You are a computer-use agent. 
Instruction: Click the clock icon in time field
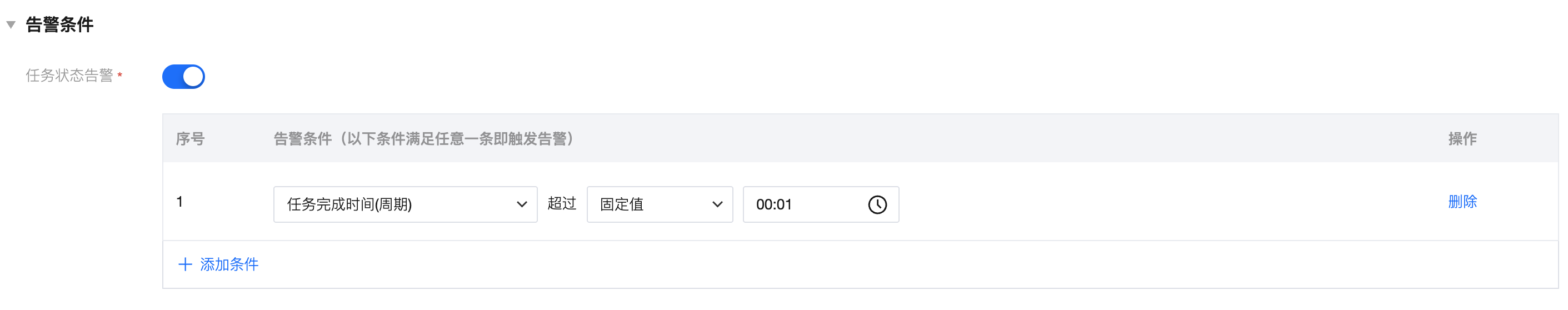click(x=877, y=204)
